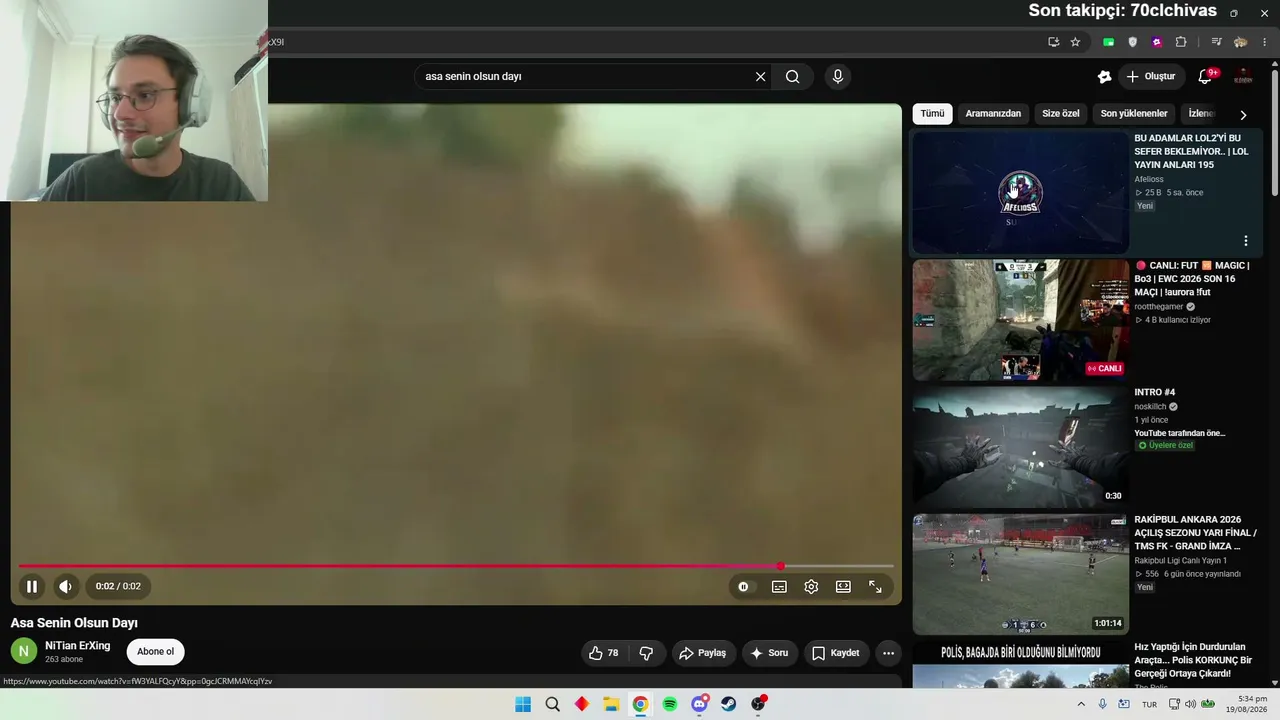Viewport: 1280px width, 720px height.
Task: Install the page as an app
Action: 1053,42
